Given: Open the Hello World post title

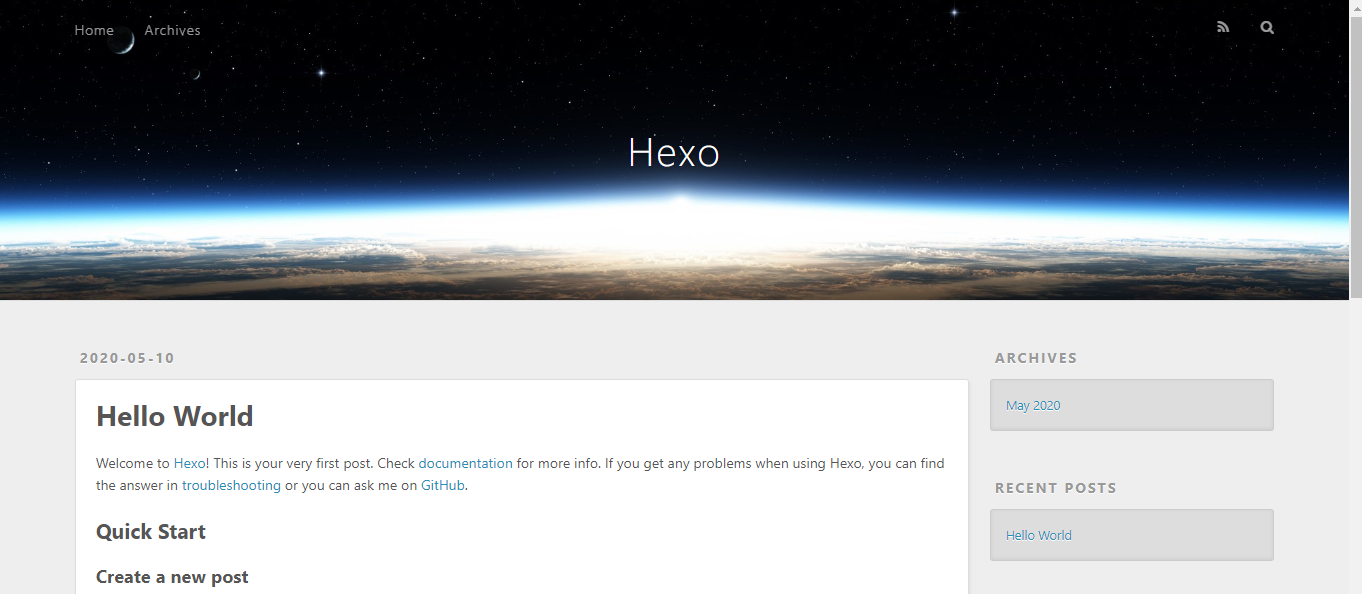Looking at the screenshot, I should 175,416.
